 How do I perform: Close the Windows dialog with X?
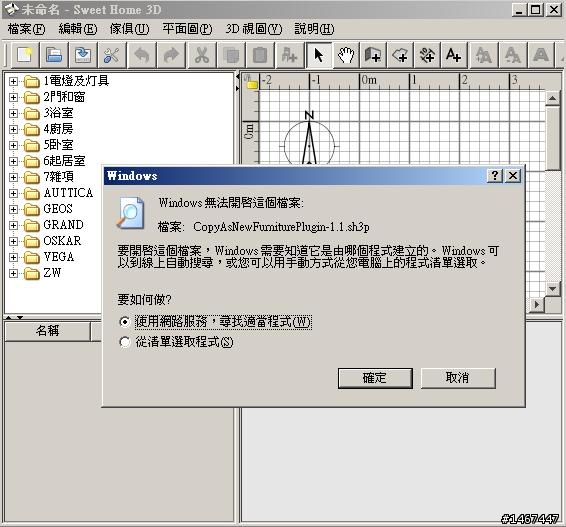click(513, 176)
